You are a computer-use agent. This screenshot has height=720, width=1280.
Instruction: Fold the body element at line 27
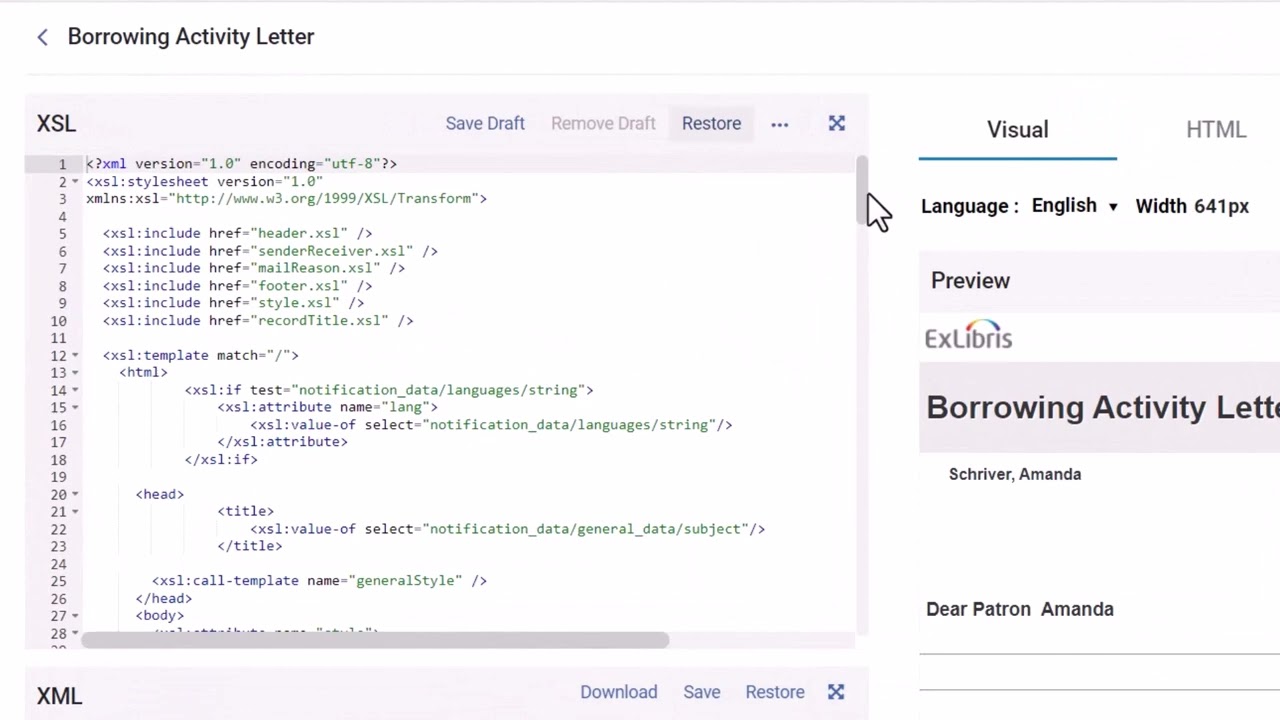tap(75, 616)
